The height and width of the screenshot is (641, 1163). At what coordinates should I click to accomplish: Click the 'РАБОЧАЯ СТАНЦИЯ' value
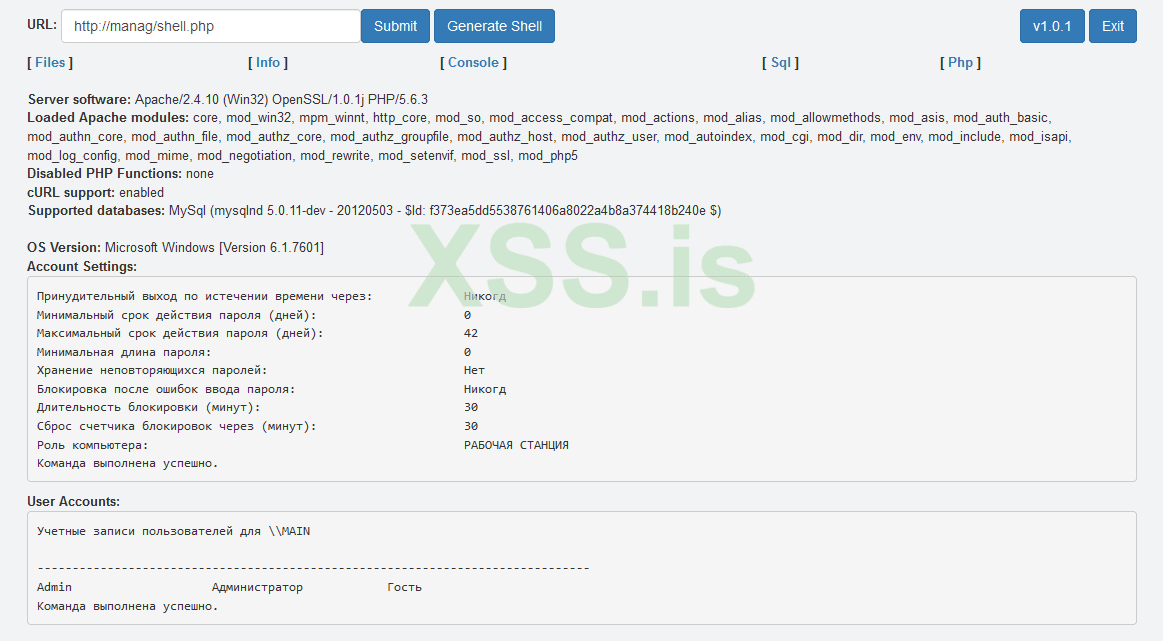[x=516, y=445]
